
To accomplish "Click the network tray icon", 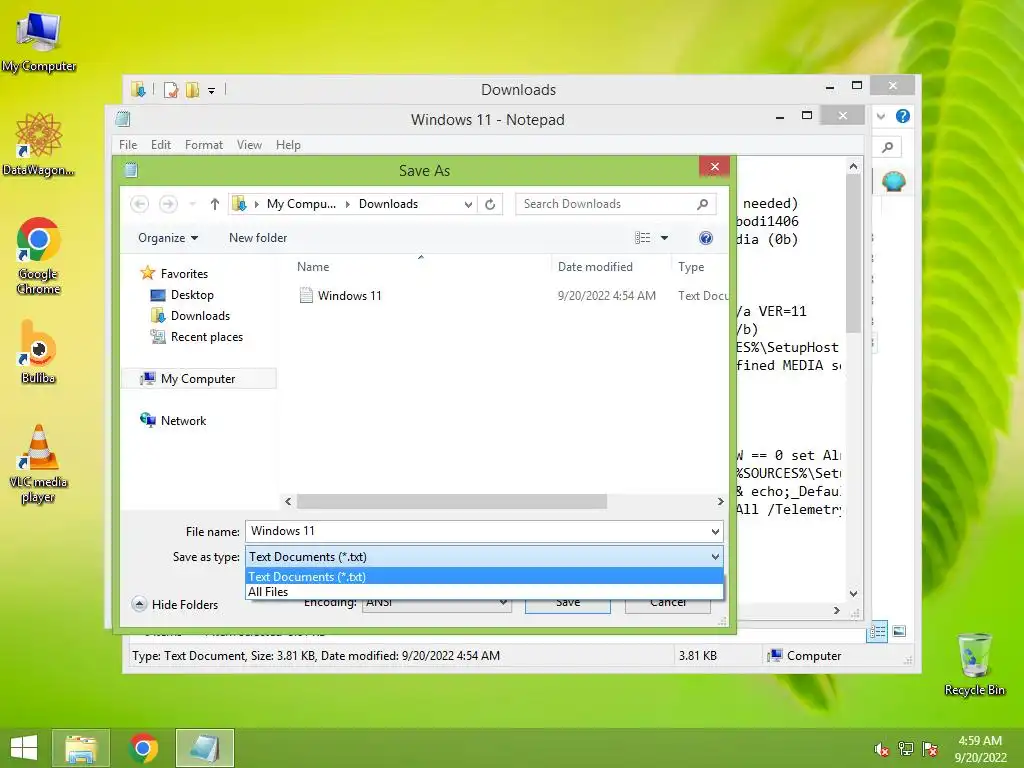I will [x=906, y=749].
